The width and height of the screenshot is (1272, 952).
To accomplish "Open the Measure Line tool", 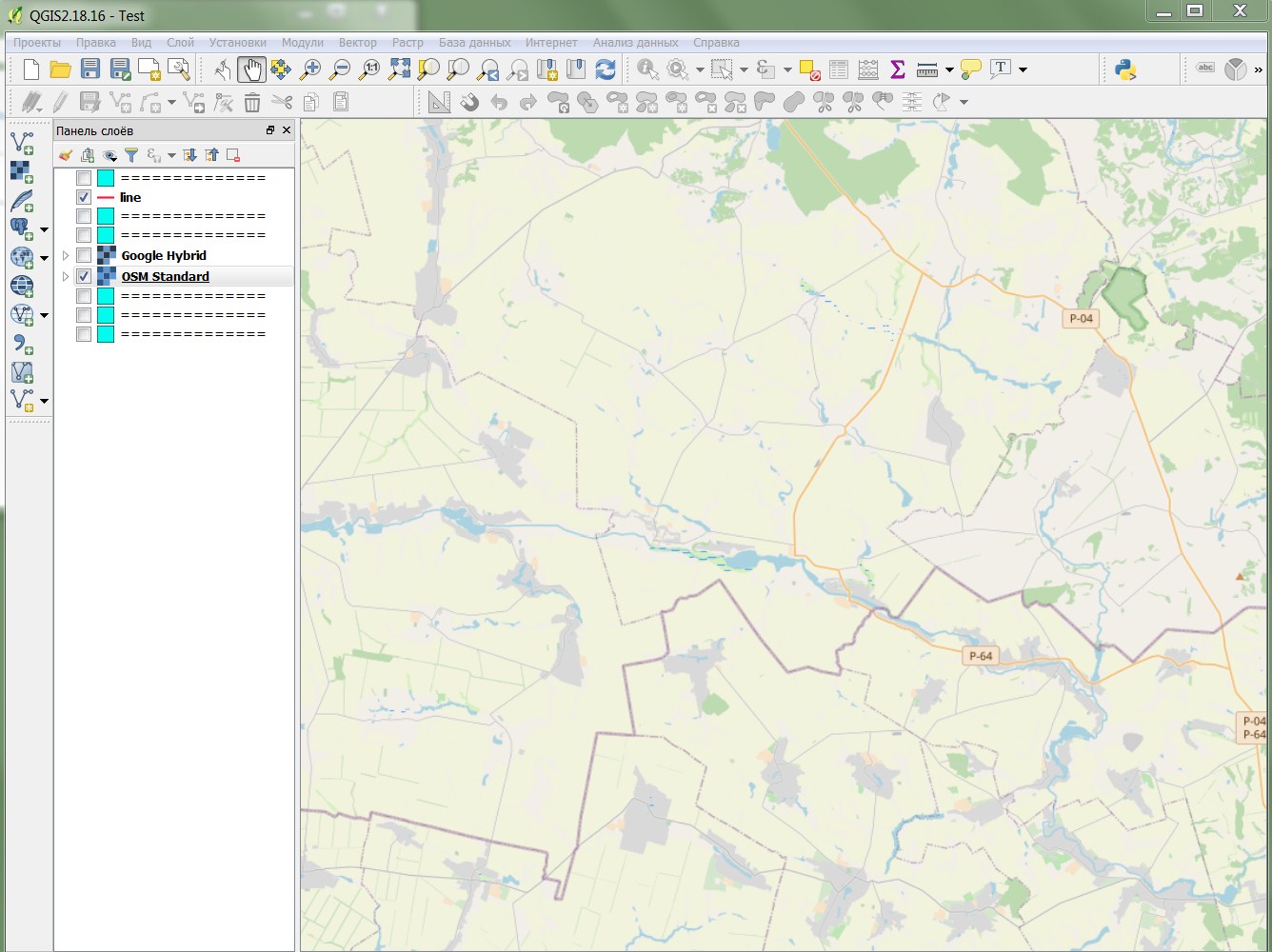I will pos(925,69).
